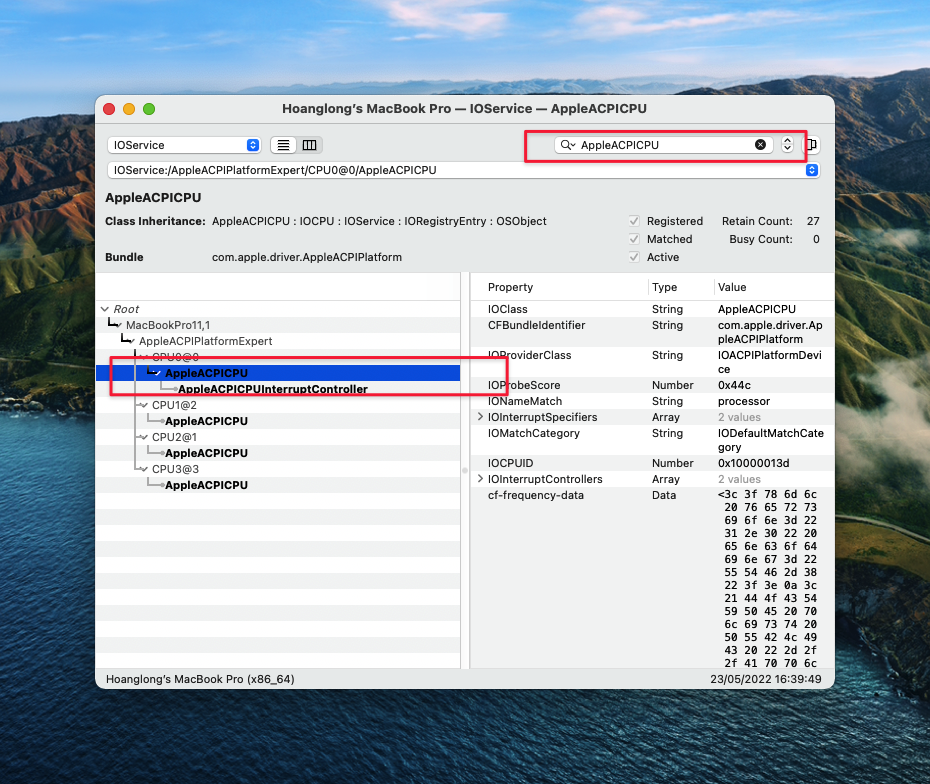Click the search magnifier options icon
Viewport: 930px width, 784px height.
[568, 145]
